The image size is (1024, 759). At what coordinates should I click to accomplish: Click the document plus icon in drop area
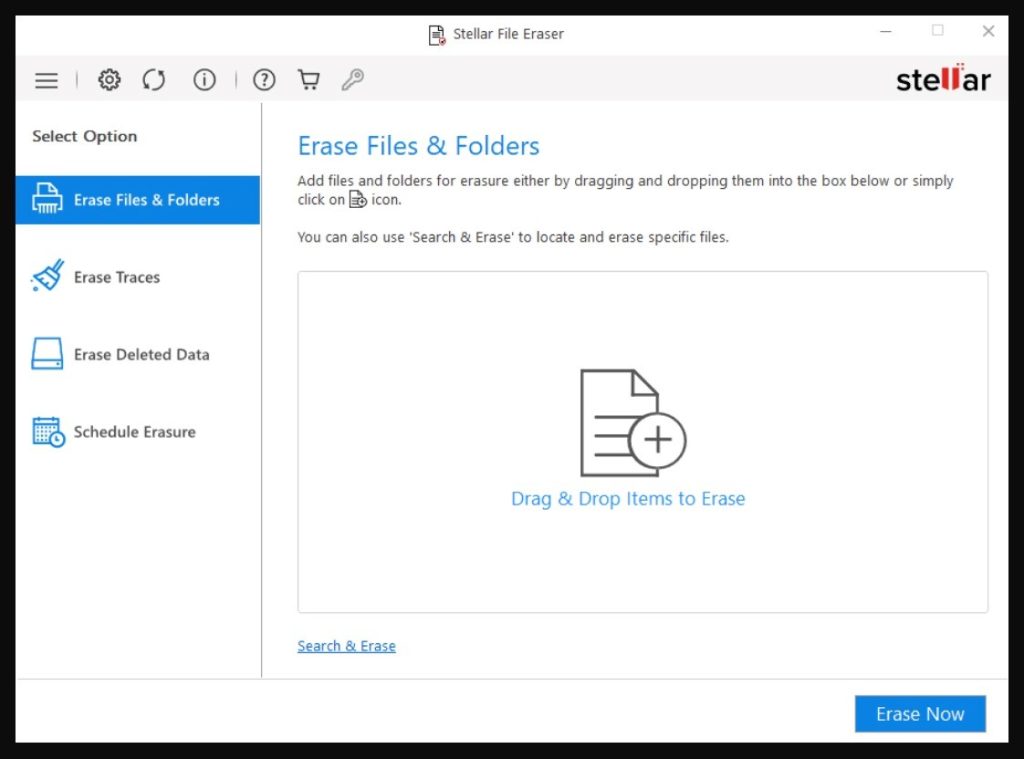click(632, 424)
